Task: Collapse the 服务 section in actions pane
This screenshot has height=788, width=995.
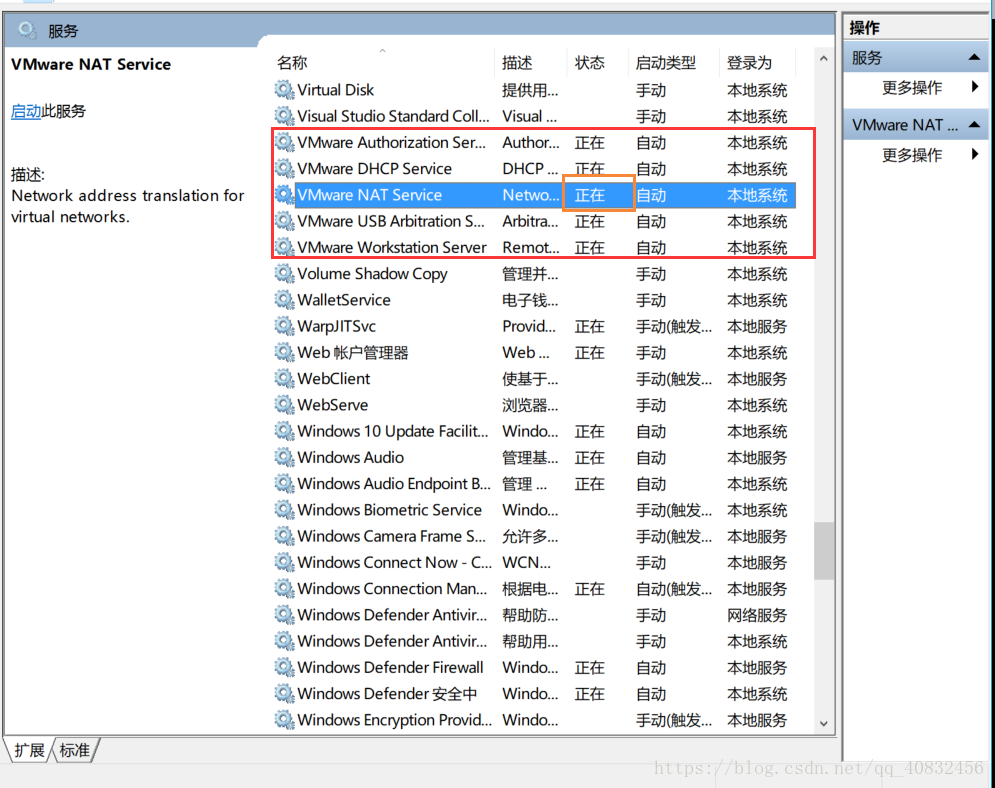Action: tap(974, 58)
